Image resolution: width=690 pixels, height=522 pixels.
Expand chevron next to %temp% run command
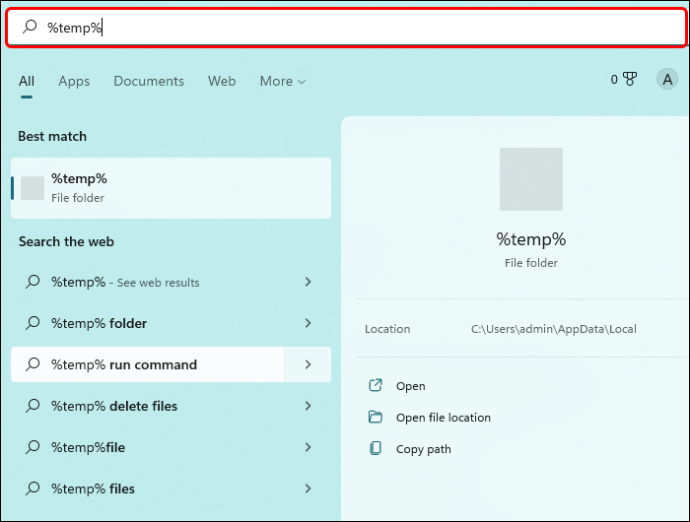[308, 364]
